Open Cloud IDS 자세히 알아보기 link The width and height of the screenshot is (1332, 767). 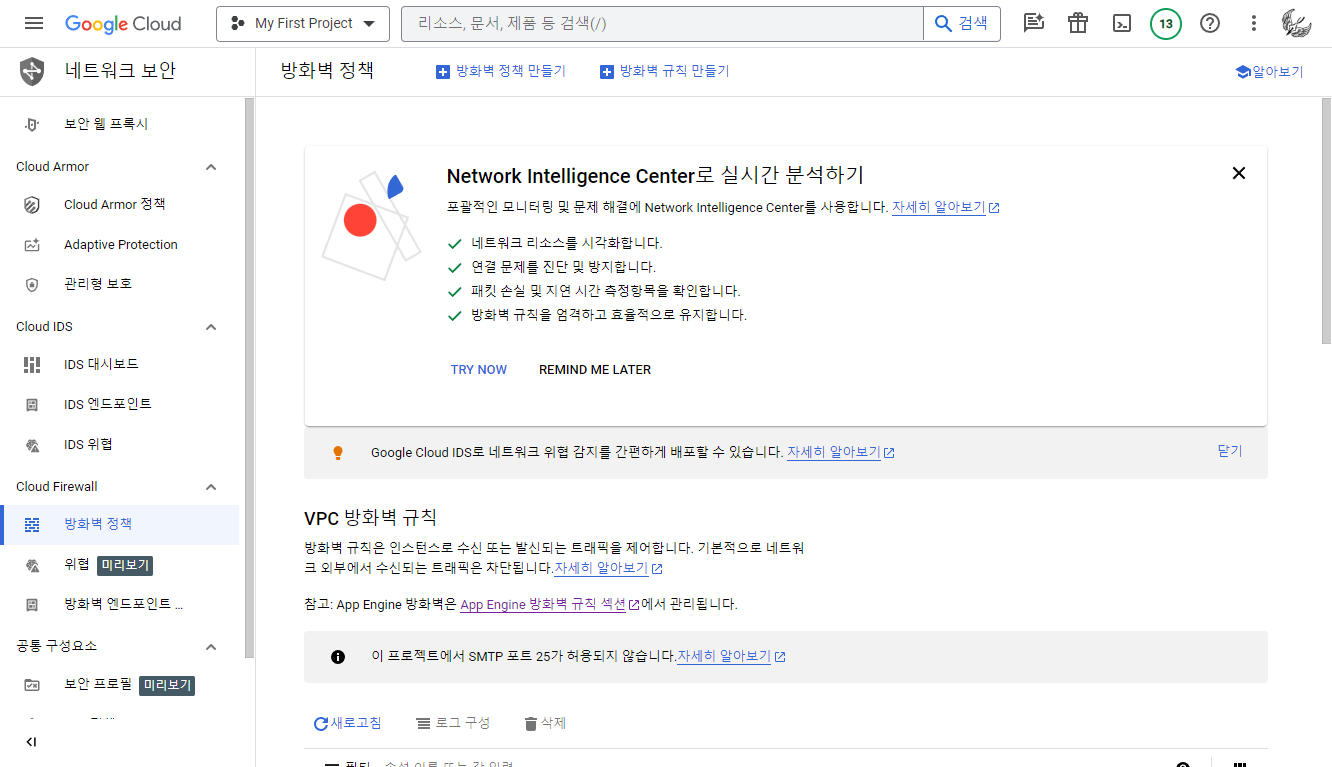[x=841, y=452]
